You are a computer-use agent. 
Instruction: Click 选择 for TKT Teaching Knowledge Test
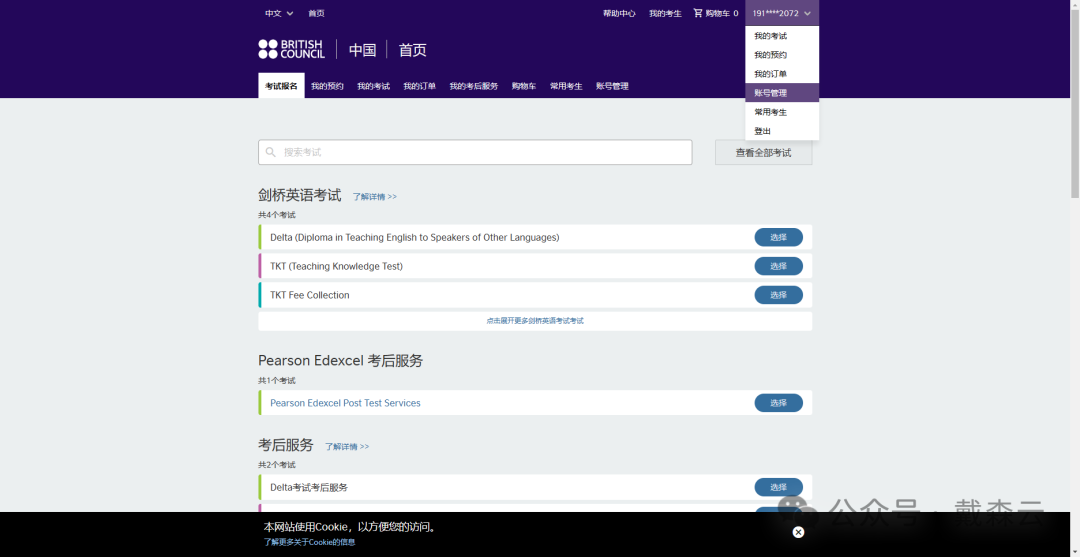(x=778, y=266)
